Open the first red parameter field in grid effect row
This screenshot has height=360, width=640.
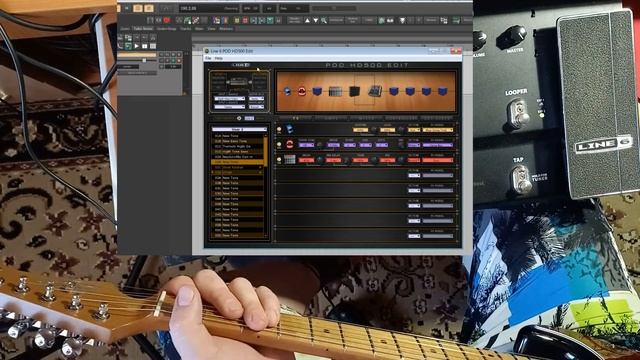click(x=306, y=160)
